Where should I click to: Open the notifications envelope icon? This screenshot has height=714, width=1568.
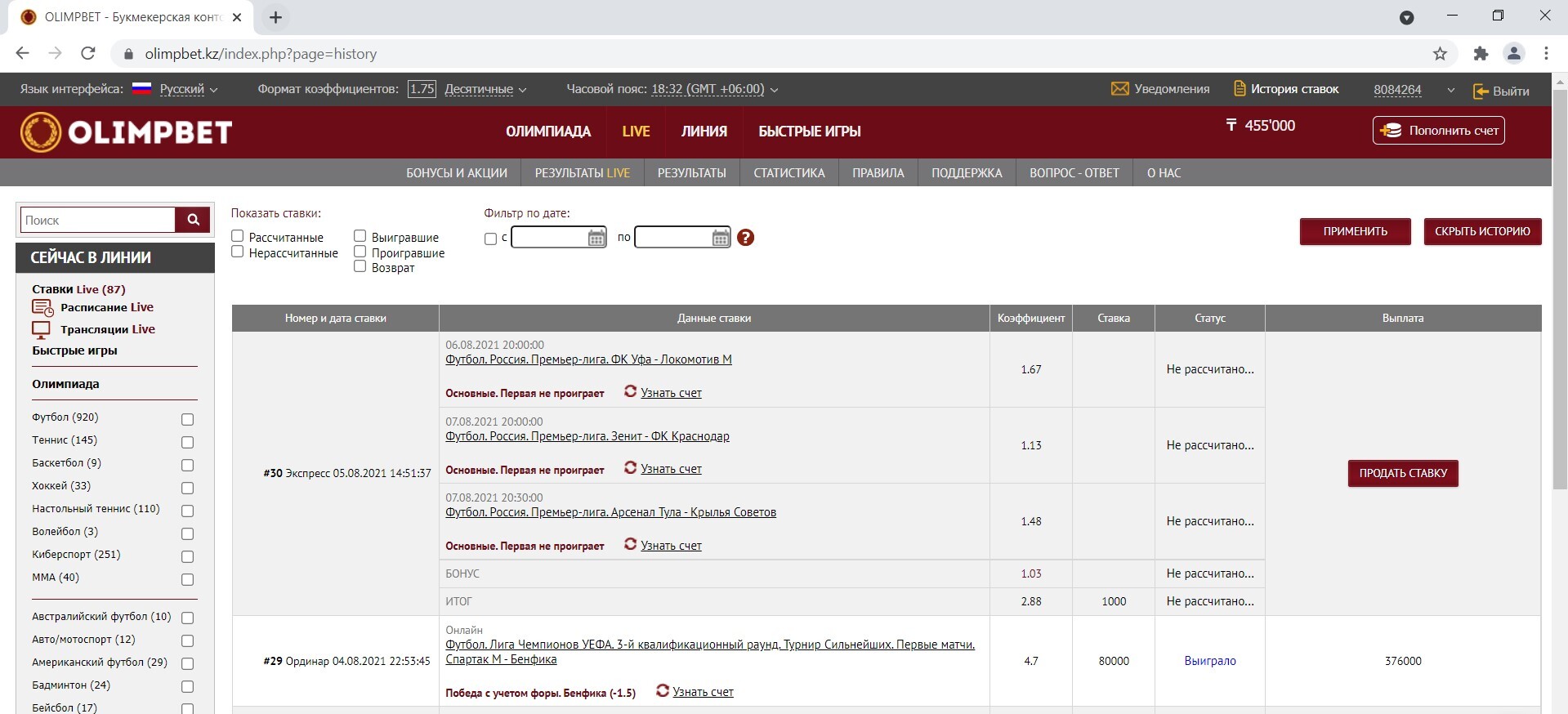tap(1119, 89)
